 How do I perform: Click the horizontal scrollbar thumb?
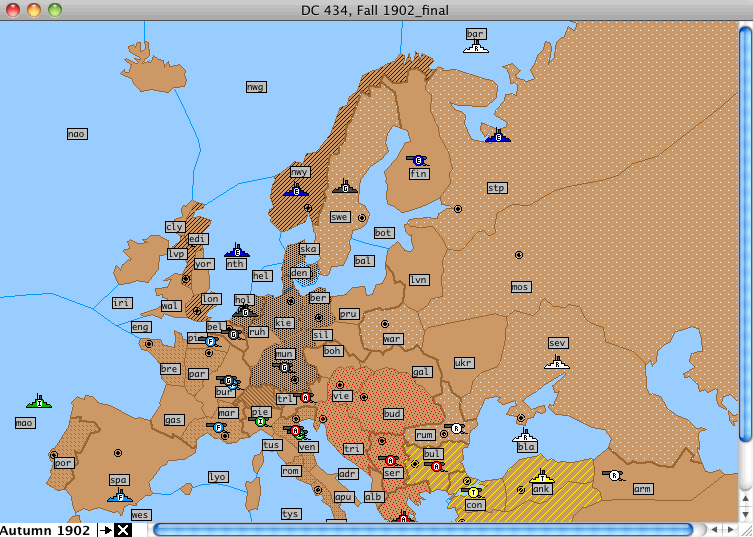tap(423, 530)
